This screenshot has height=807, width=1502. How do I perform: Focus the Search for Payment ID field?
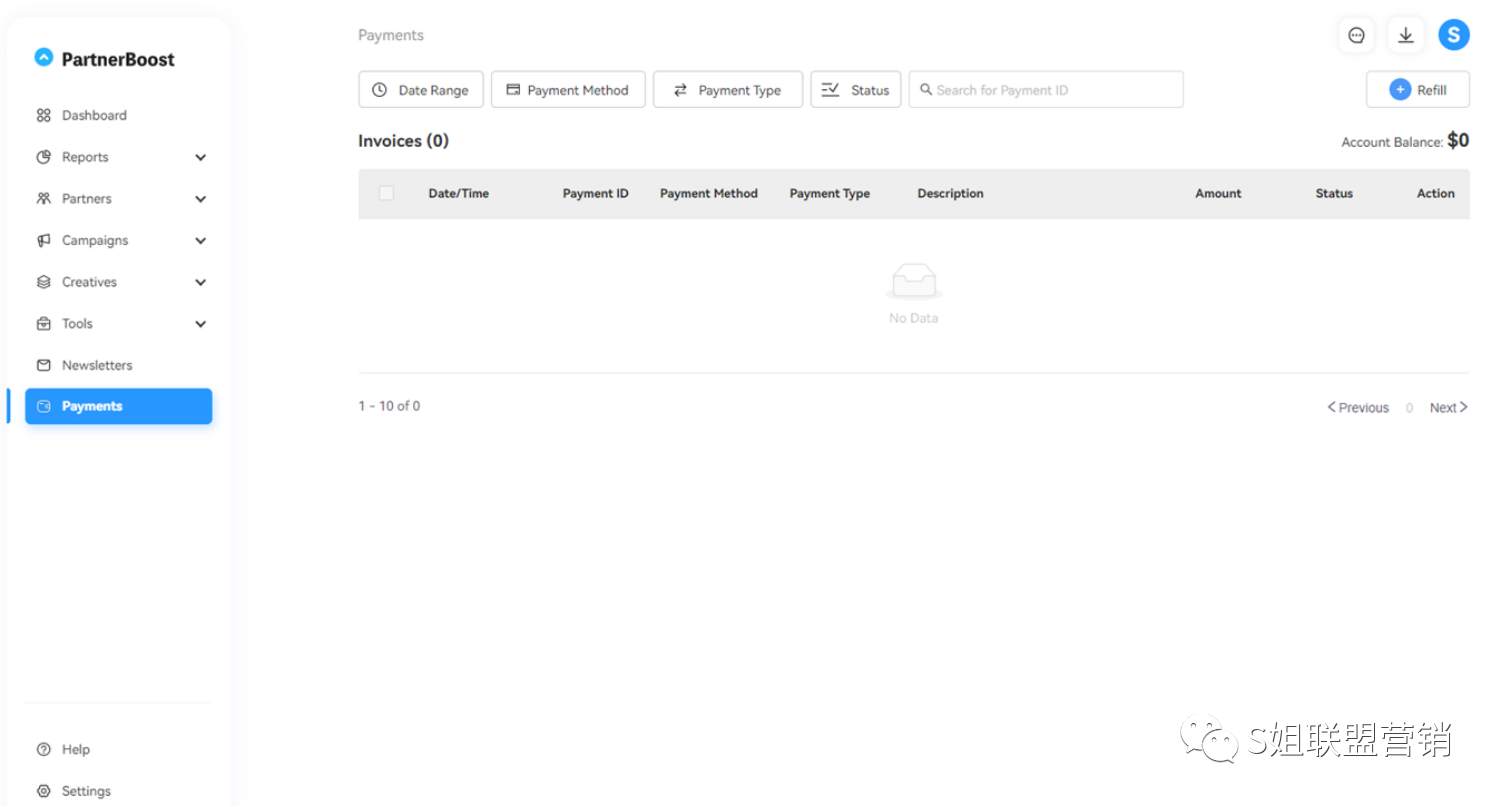pos(1046,90)
